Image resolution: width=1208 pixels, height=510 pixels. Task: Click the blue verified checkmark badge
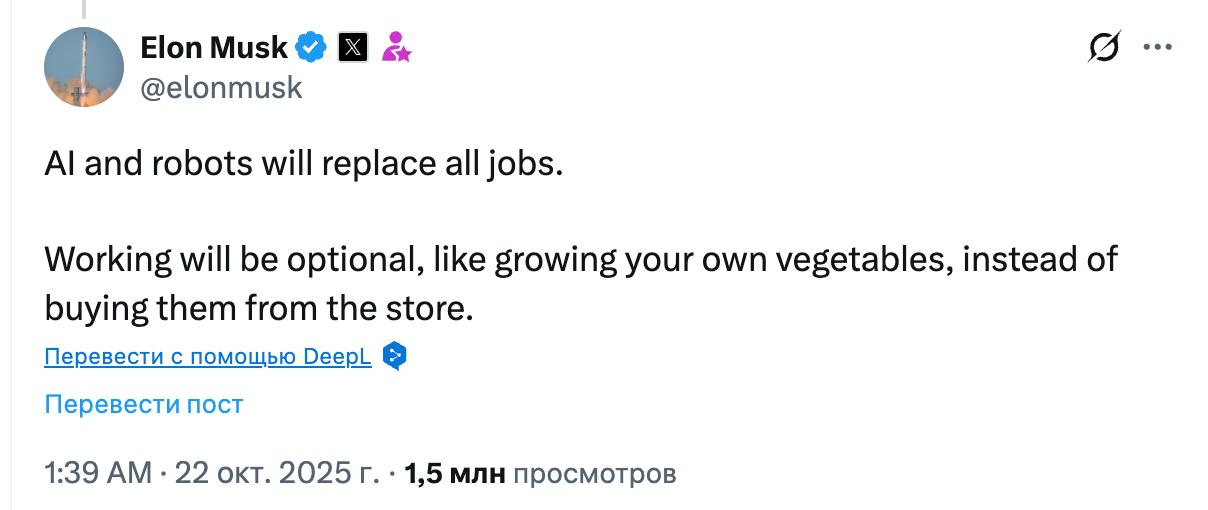(313, 47)
